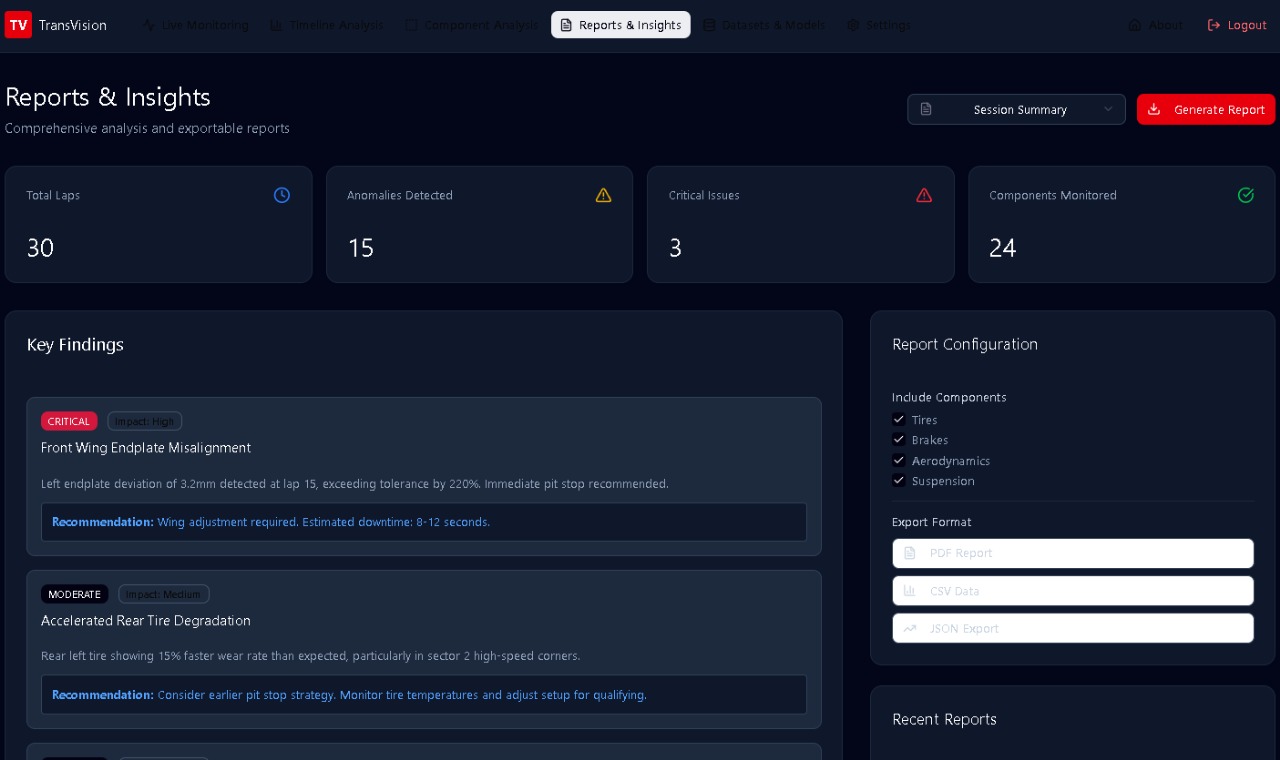Click the Live Monitoring pulse icon
Screen dimensions: 1280x760
coord(148,25)
